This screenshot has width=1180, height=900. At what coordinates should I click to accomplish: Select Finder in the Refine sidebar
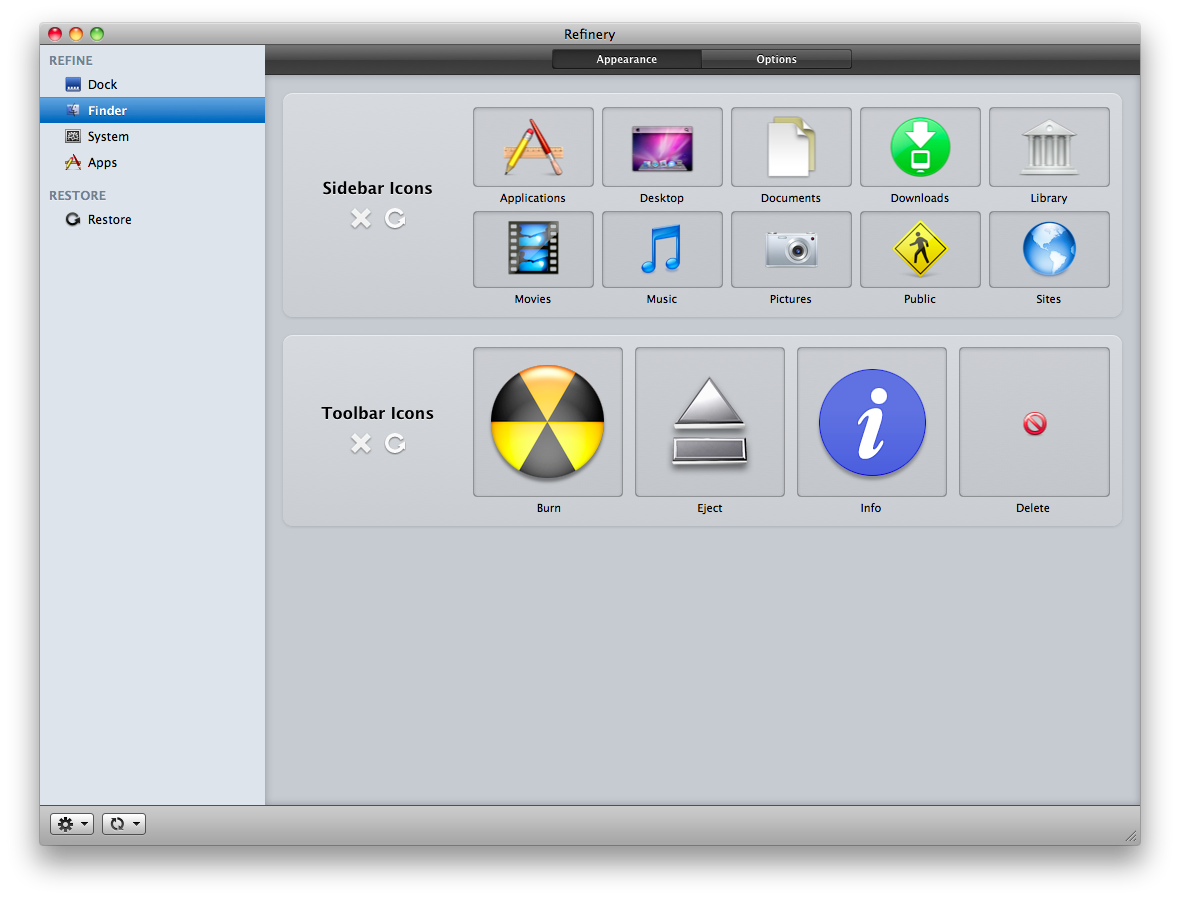[152, 110]
